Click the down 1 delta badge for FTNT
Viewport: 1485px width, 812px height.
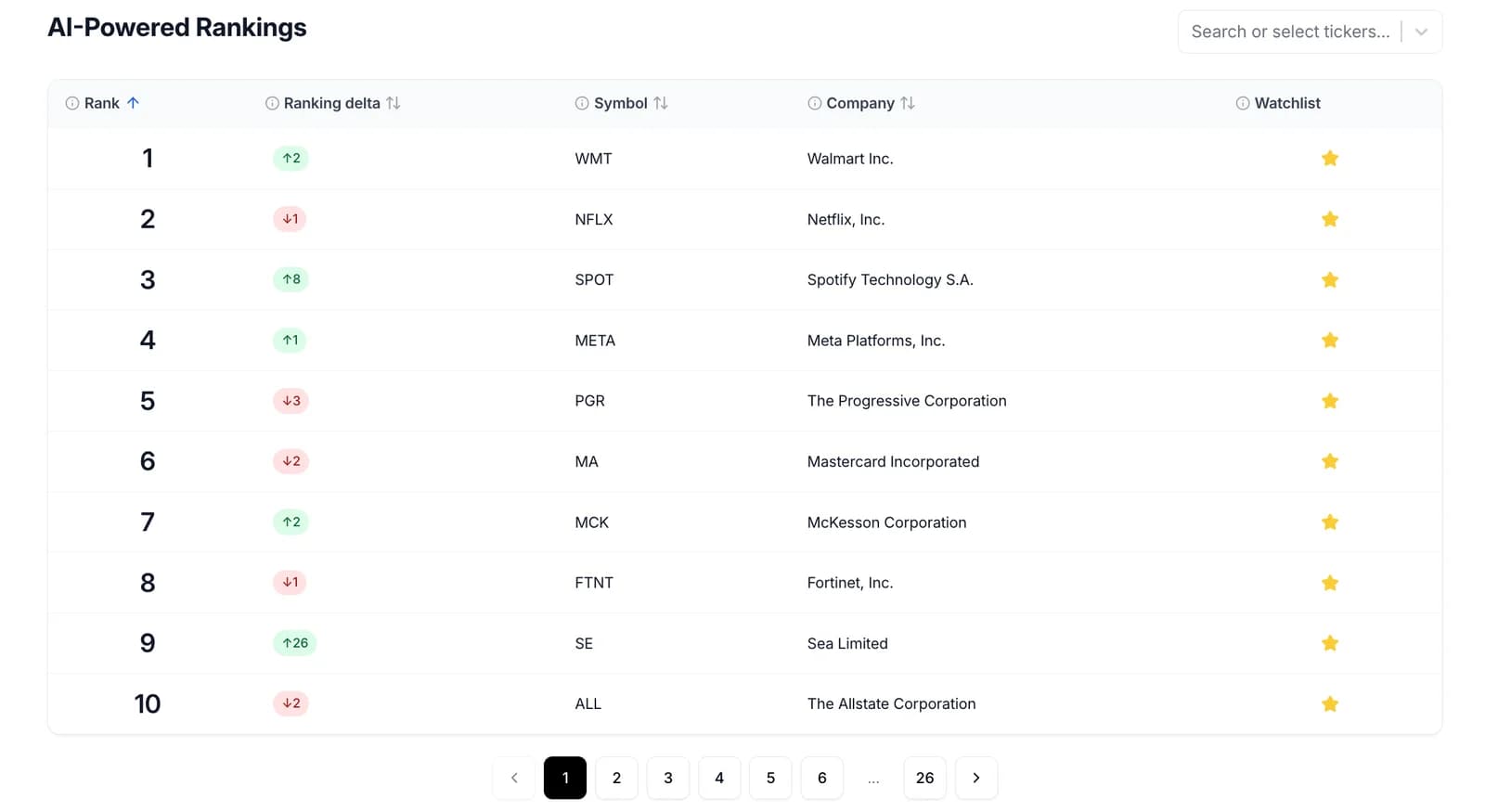[x=291, y=583]
